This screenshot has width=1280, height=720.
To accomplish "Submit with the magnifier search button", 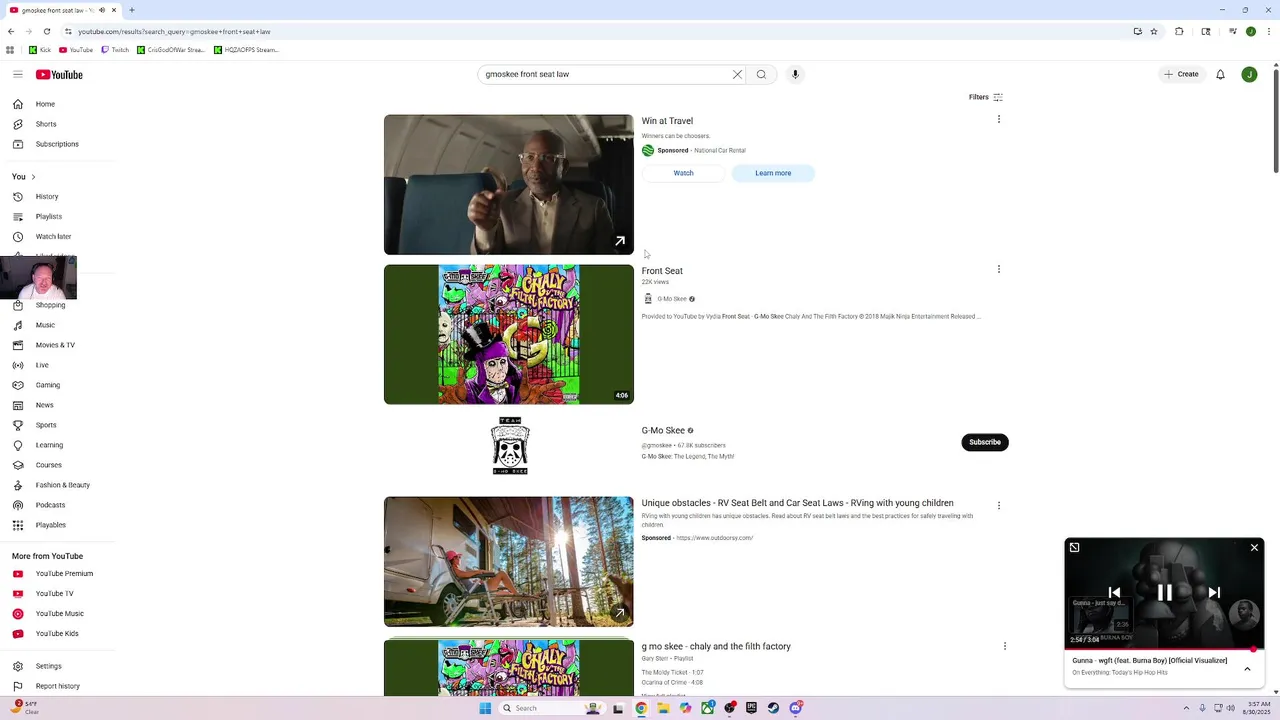I will pyautogui.click(x=761, y=74).
